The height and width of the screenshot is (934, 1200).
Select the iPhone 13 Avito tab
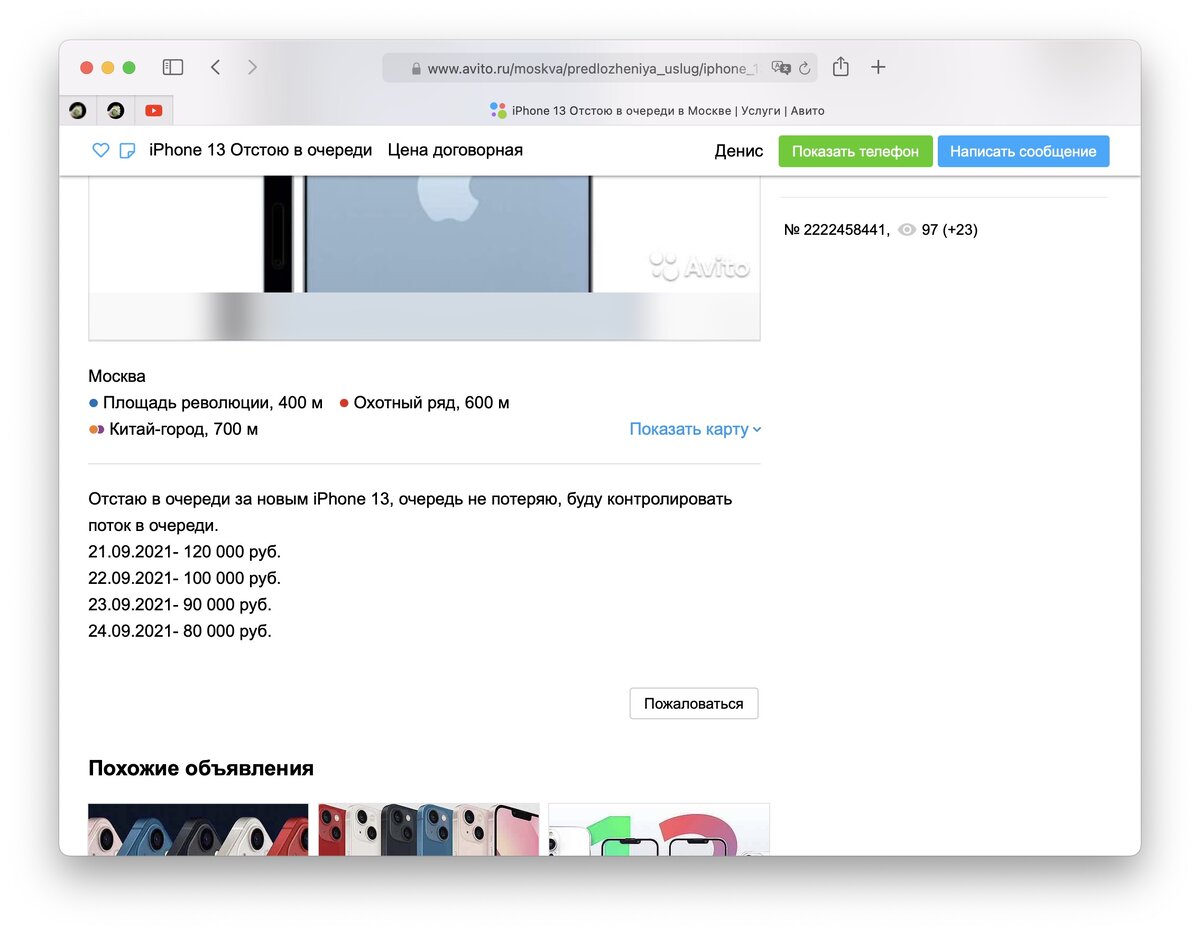click(x=657, y=110)
